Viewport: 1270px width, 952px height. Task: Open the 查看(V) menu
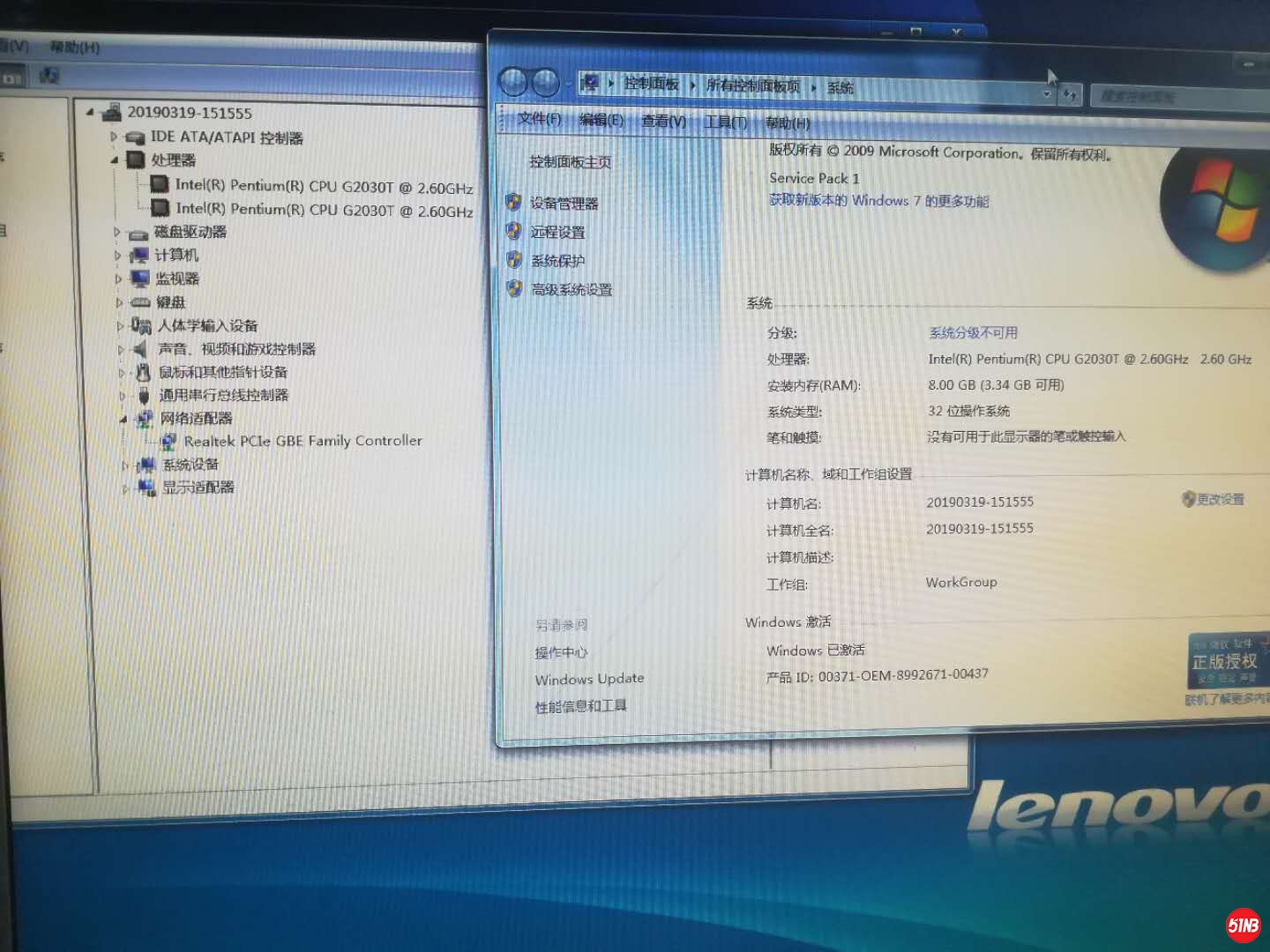(x=663, y=121)
